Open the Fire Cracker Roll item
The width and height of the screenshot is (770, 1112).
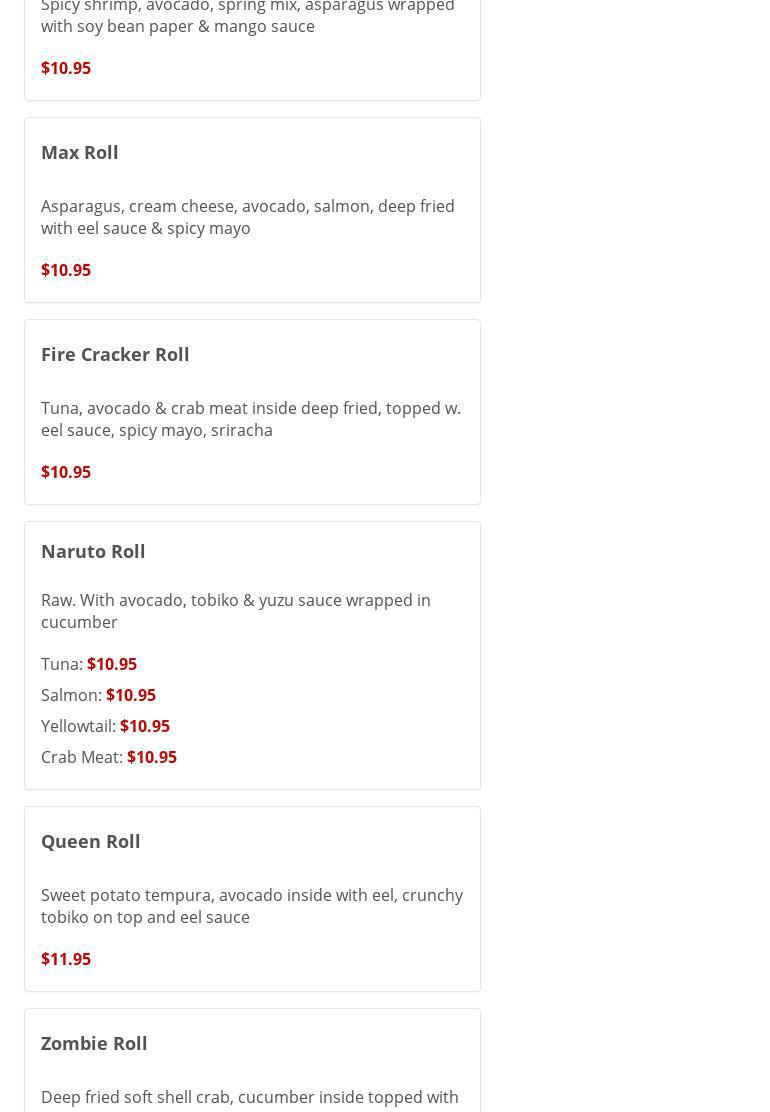tap(115, 354)
